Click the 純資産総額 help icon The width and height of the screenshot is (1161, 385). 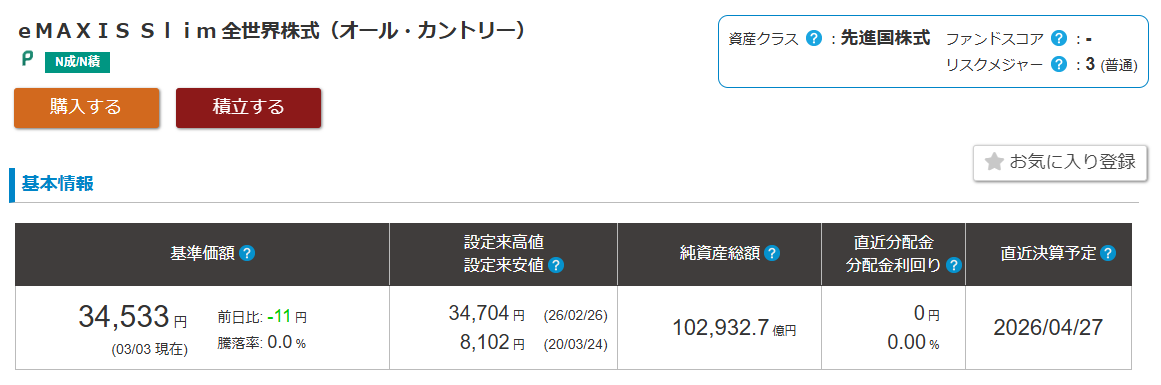(772, 254)
